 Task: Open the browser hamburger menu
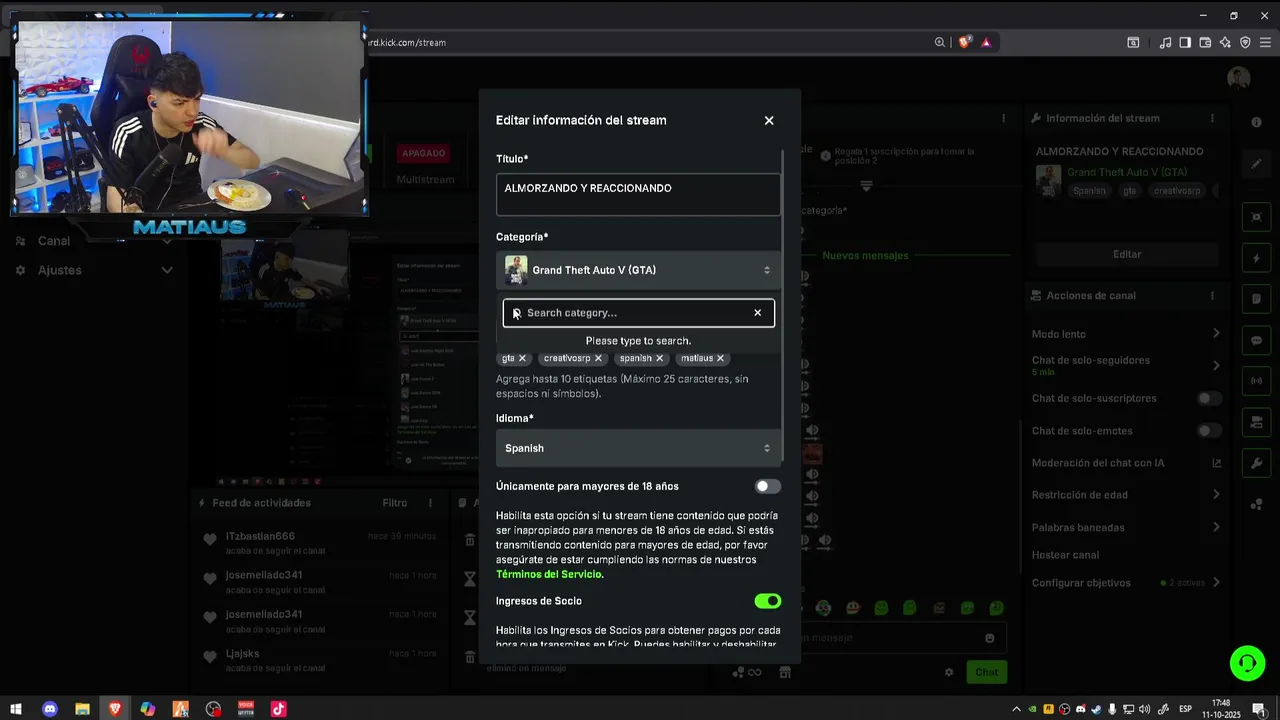[1265, 42]
